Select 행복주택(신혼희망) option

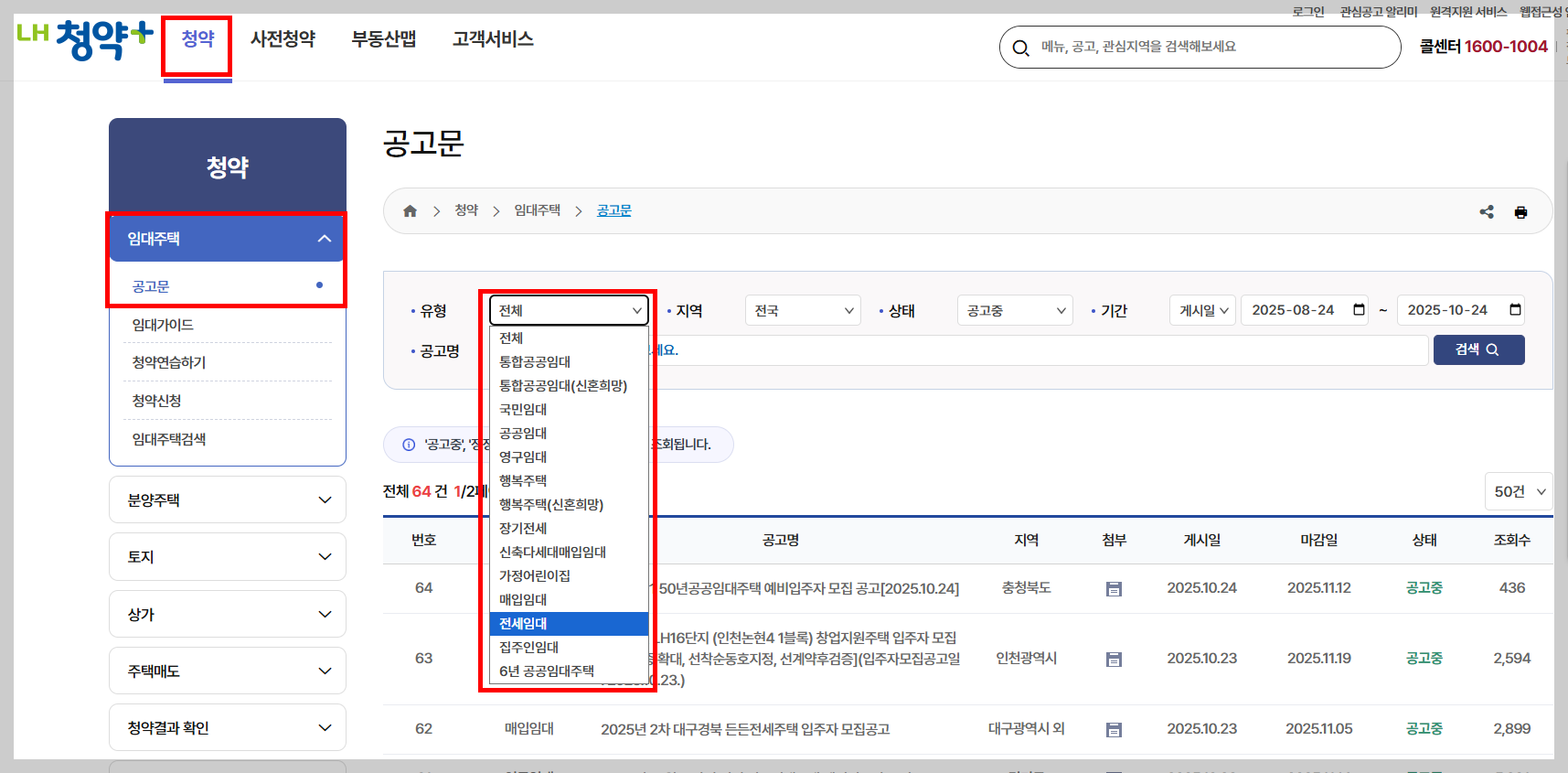569,505
